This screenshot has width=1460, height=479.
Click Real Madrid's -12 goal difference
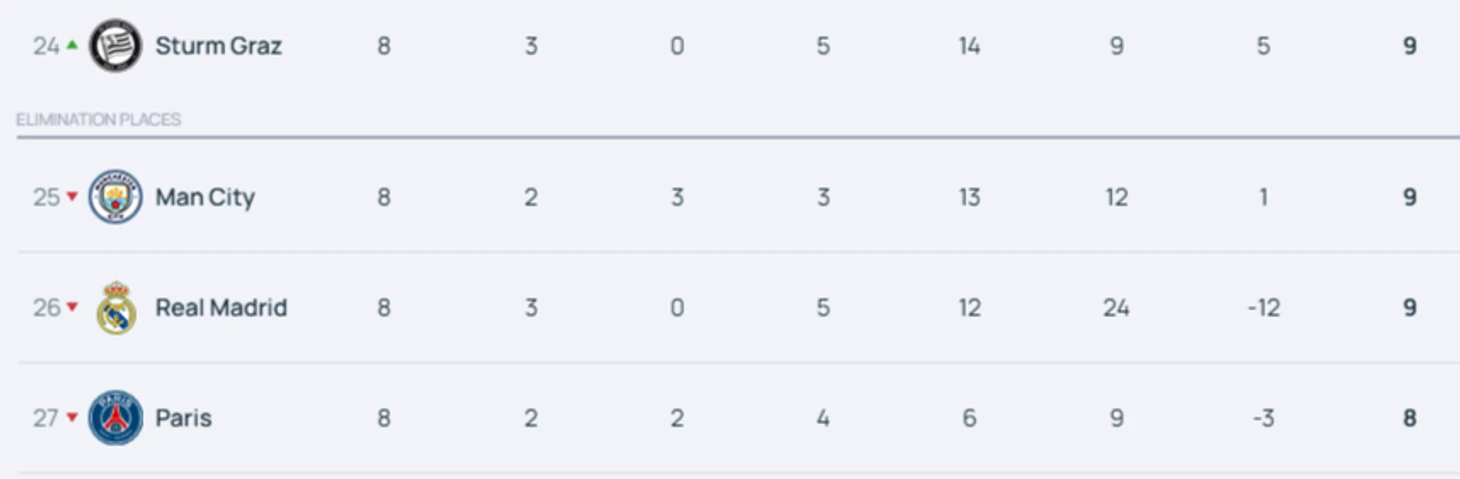pyautogui.click(x=1263, y=307)
